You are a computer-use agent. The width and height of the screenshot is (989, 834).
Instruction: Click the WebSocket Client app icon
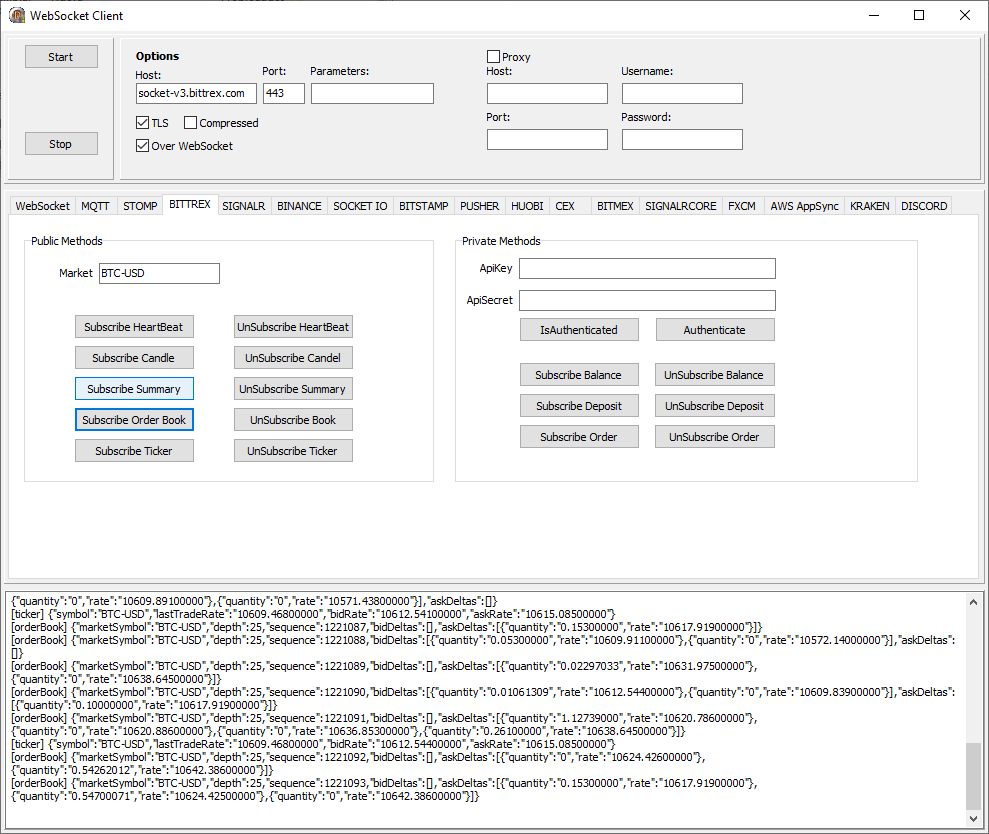click(17, 15)
